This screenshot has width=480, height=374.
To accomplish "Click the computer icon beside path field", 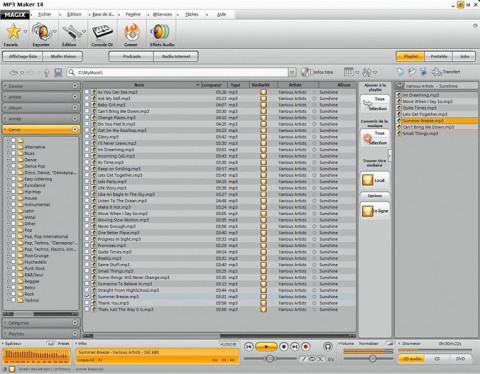I will pyautogui.click(x=58, y=72).
